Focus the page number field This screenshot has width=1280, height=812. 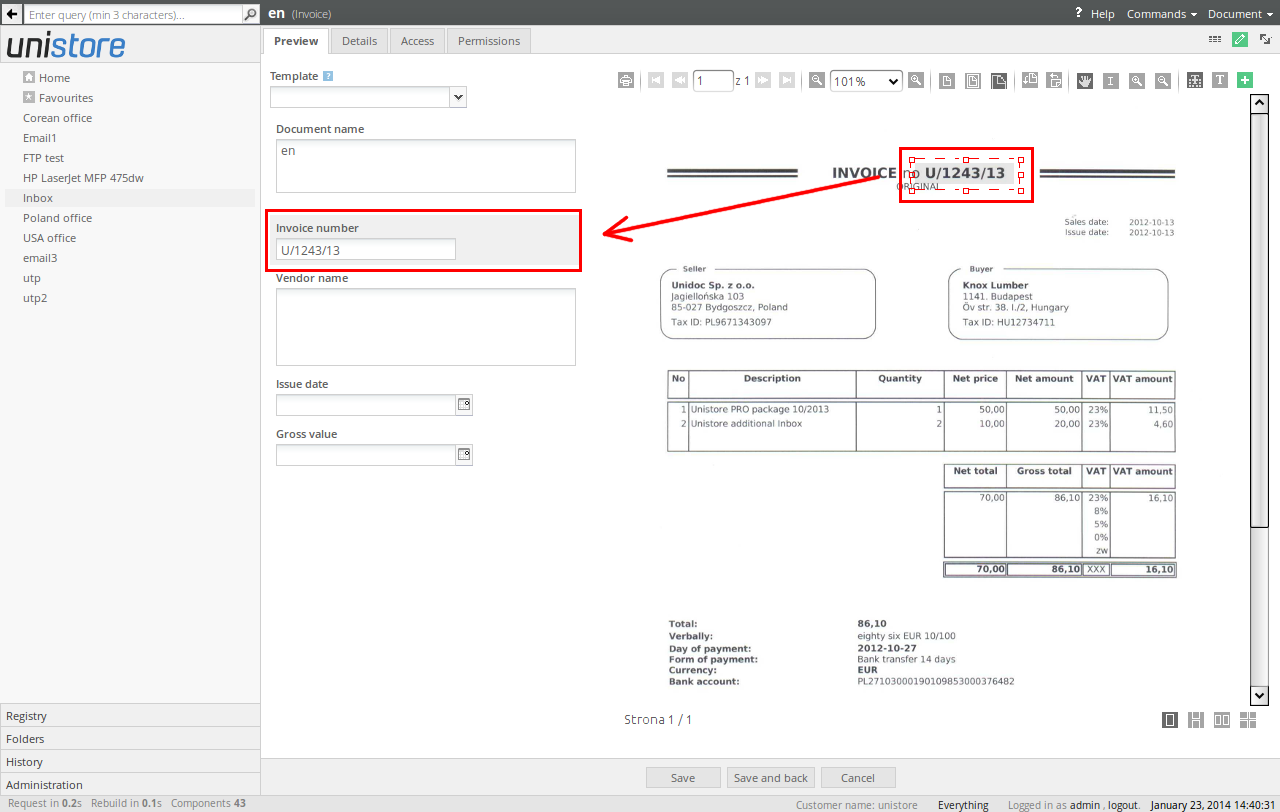(x=713, y=81)
